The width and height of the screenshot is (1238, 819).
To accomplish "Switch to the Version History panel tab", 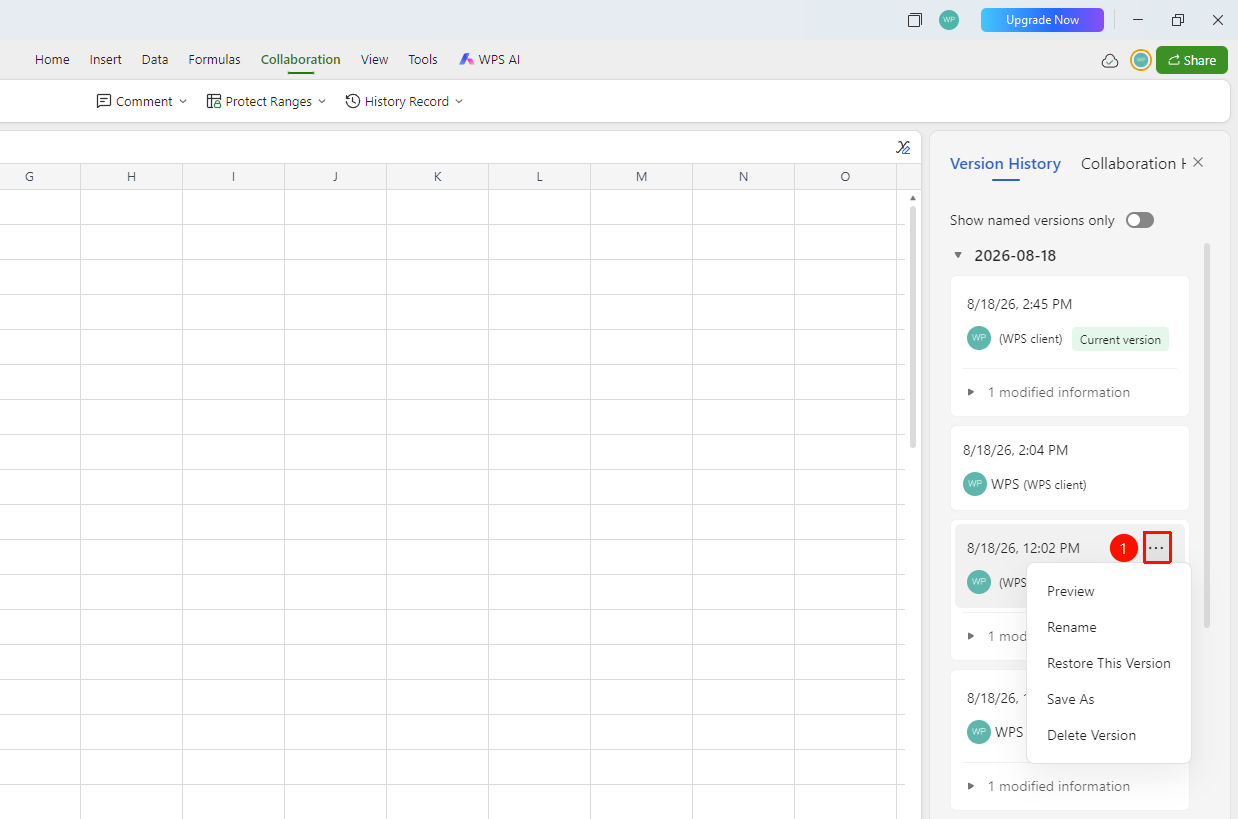I will pyautogui.click(x=1005, y=164).
